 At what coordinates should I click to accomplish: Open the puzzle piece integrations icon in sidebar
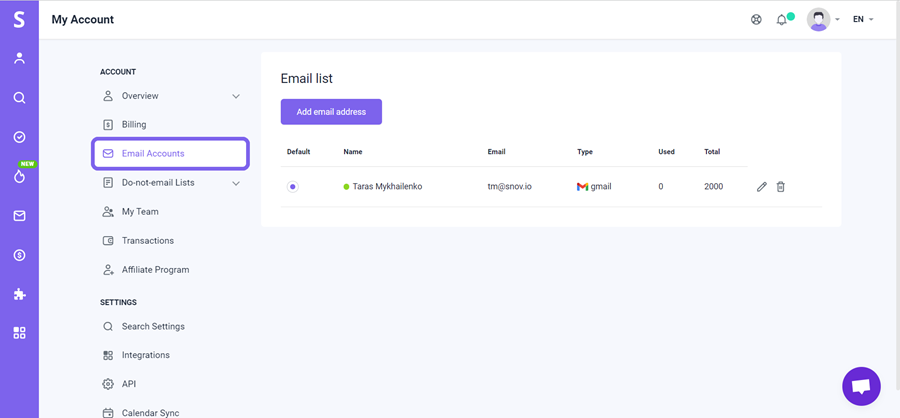[x=20, y=295]
